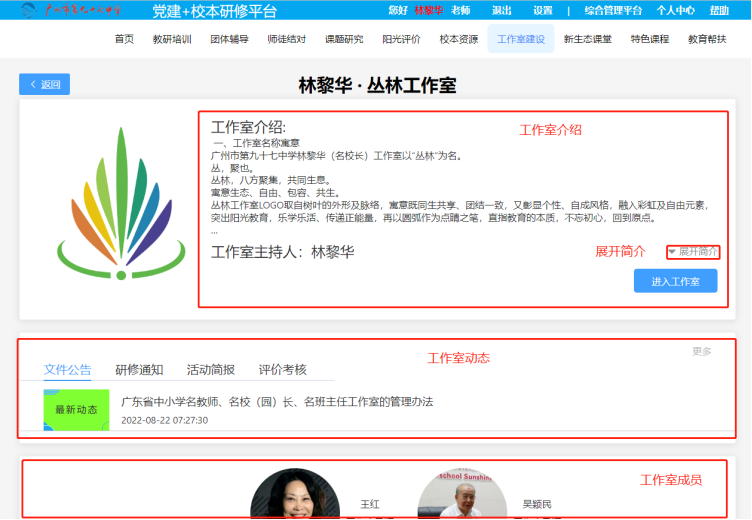Open 特色课程 navigation item
The width and height of the screenshot is (752, 520).
[649, 39]
